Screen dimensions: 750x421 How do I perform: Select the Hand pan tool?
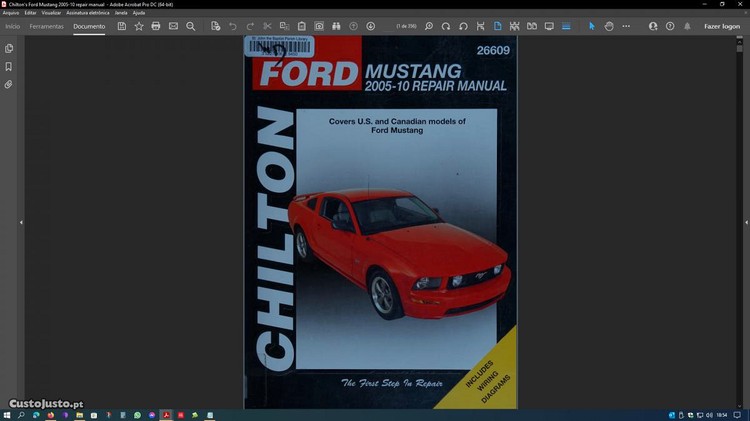pos(608,26)
